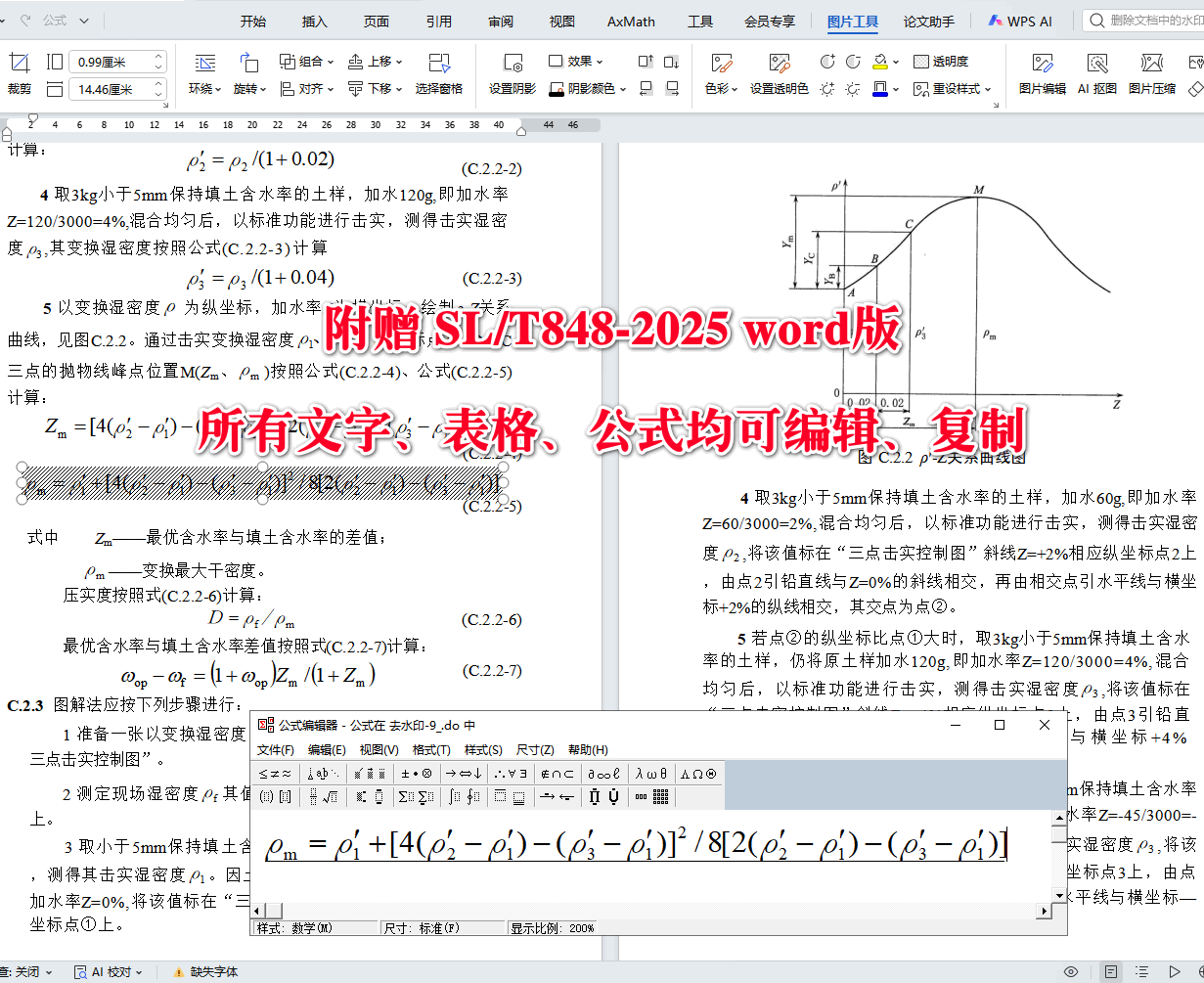1204x983 pixels.
Task: Click the WPS AI button
Action: pyautogui.click(x=1020, y=21)
